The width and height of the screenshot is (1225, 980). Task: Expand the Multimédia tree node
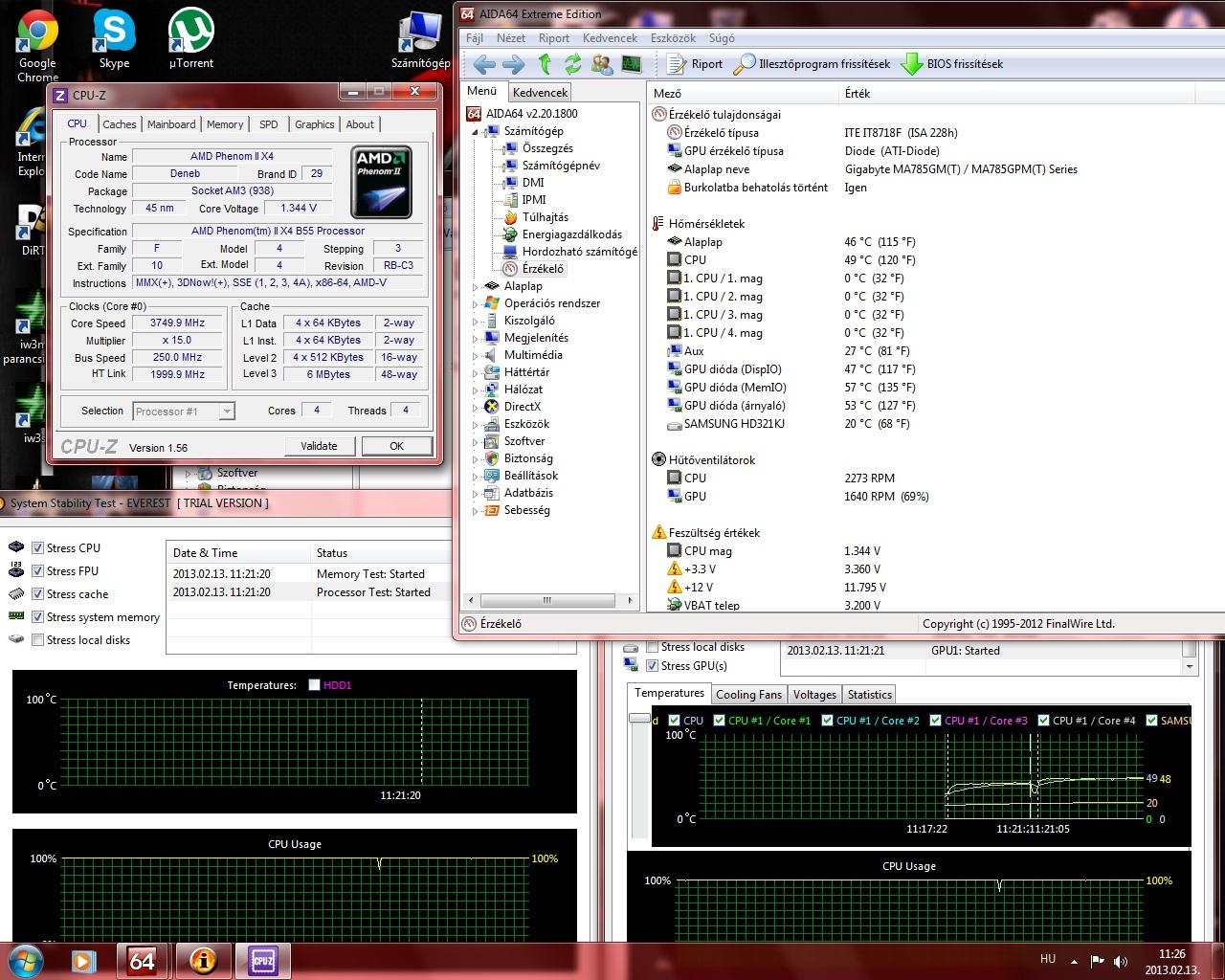pyautogui.click(x=475, y=355)
